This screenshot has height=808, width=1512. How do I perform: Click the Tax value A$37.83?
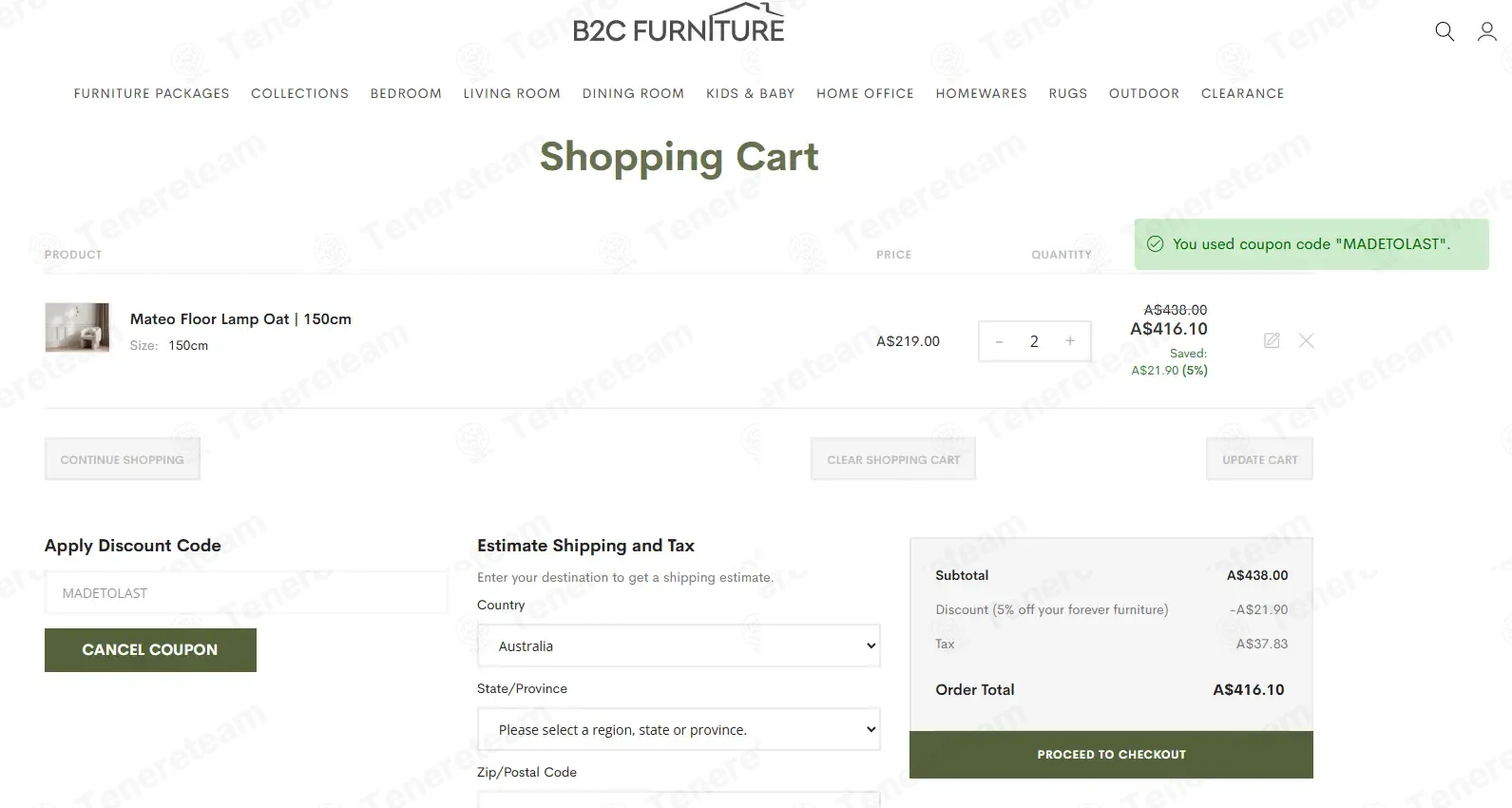(x=1262, y=644)
